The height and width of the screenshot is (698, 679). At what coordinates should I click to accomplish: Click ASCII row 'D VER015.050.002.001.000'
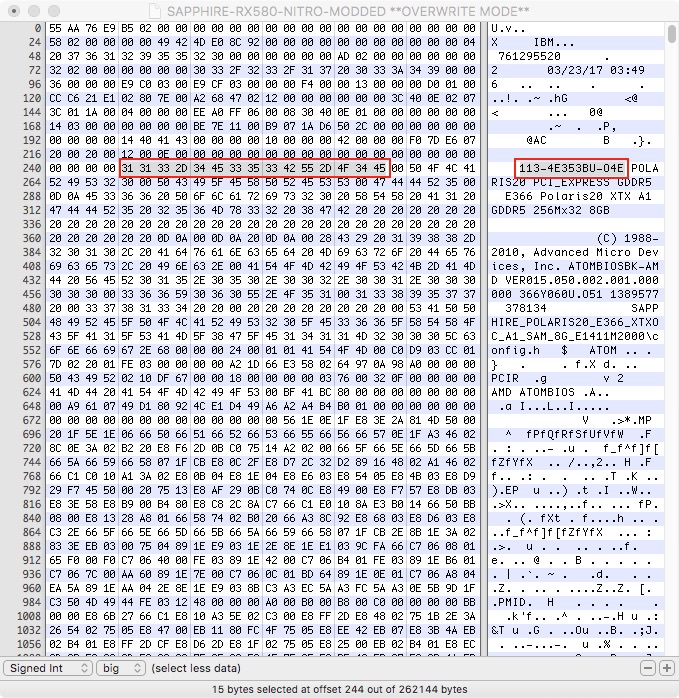(575, 280)
